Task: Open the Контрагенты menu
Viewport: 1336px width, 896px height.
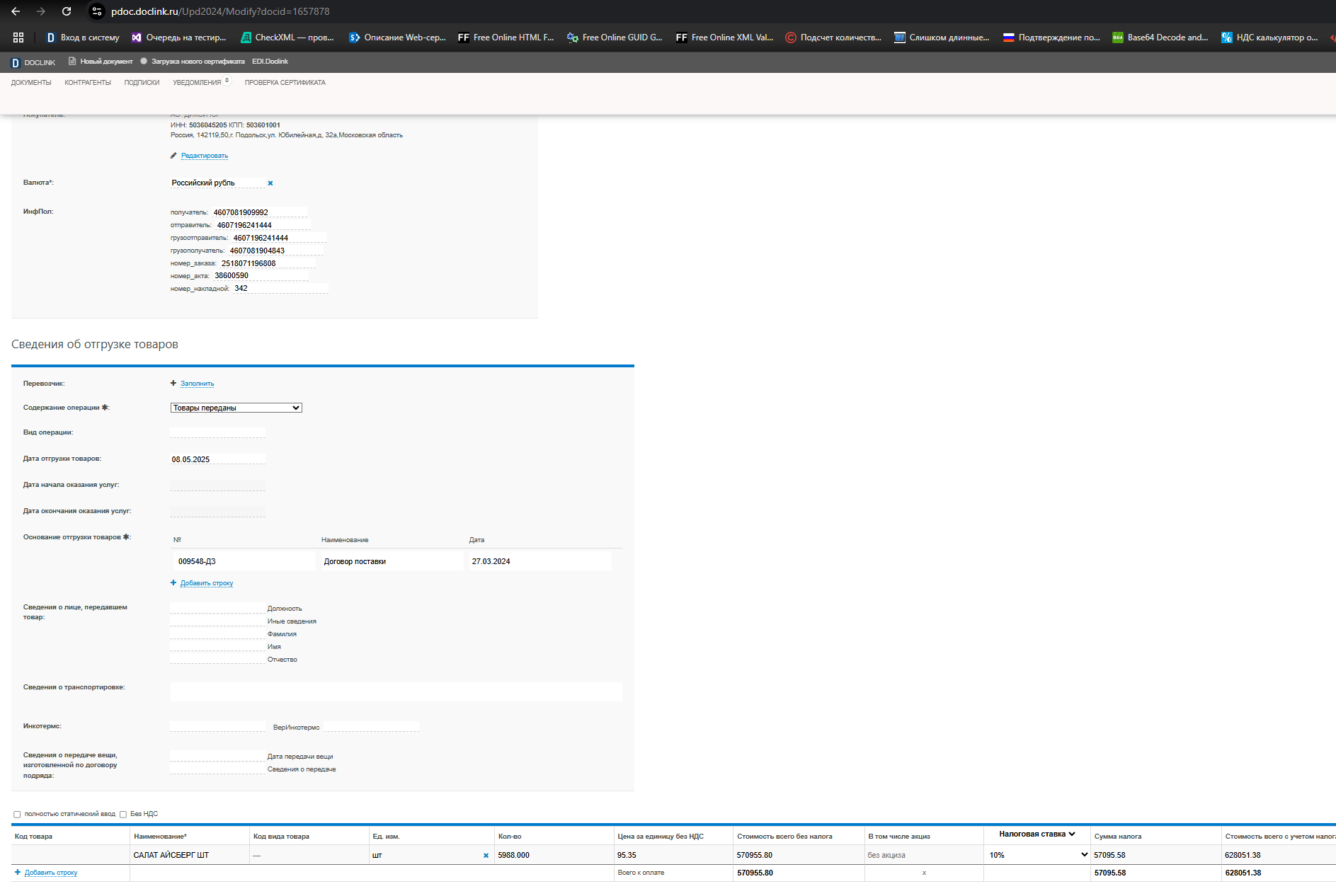Action: [88, 83]
